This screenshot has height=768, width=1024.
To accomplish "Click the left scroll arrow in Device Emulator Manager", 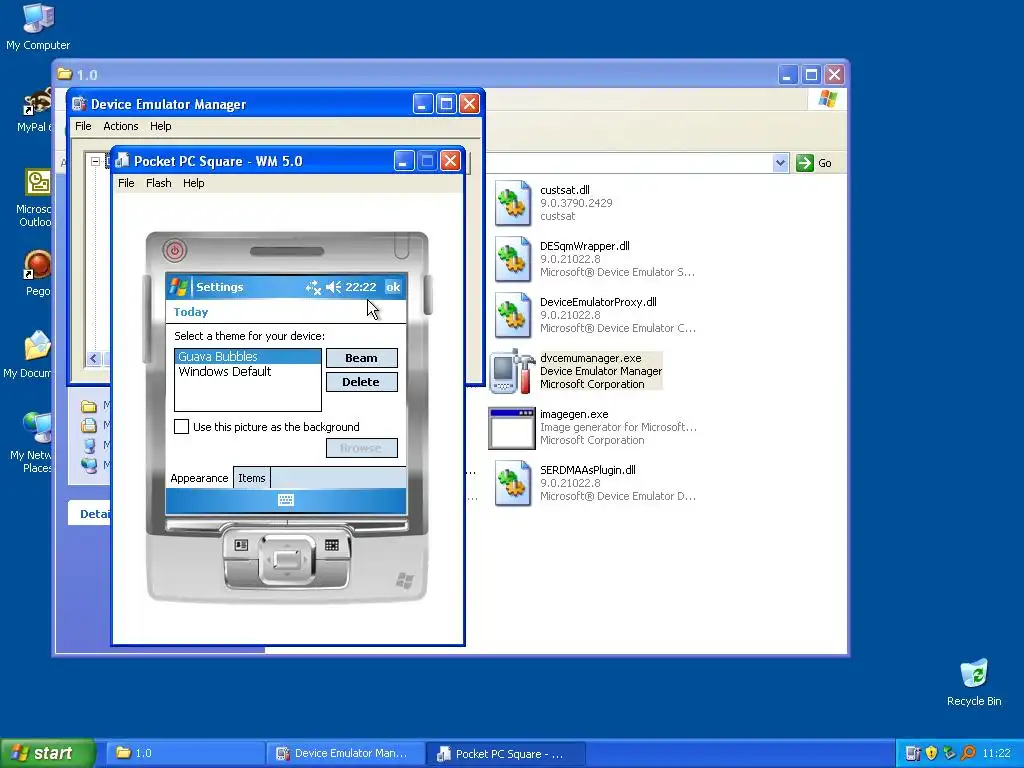I will point(94,358).
